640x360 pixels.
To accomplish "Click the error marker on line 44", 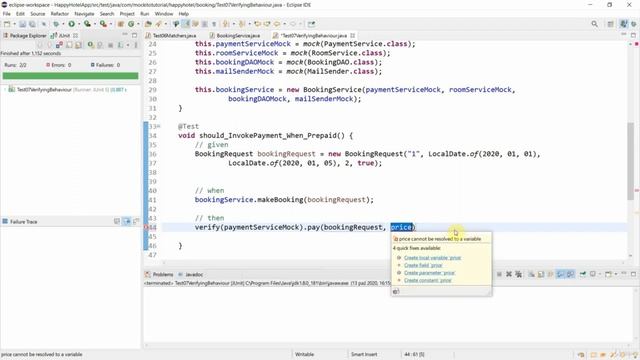I will (147, 227).
